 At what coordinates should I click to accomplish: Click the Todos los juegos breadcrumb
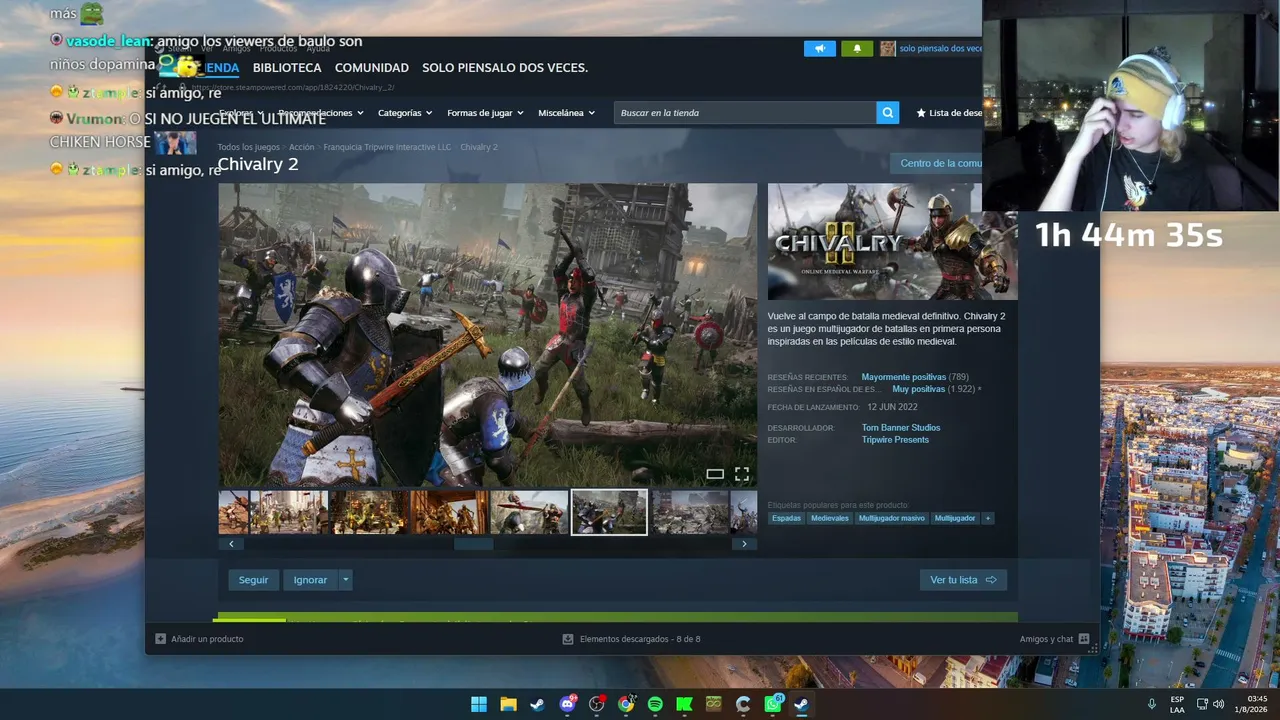click(x=249, y=147)
